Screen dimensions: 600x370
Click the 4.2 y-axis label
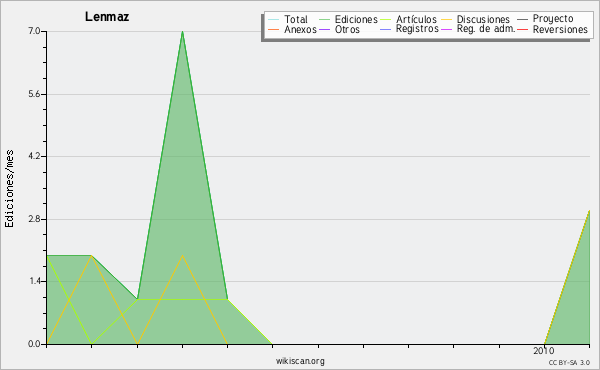[34, 156]
